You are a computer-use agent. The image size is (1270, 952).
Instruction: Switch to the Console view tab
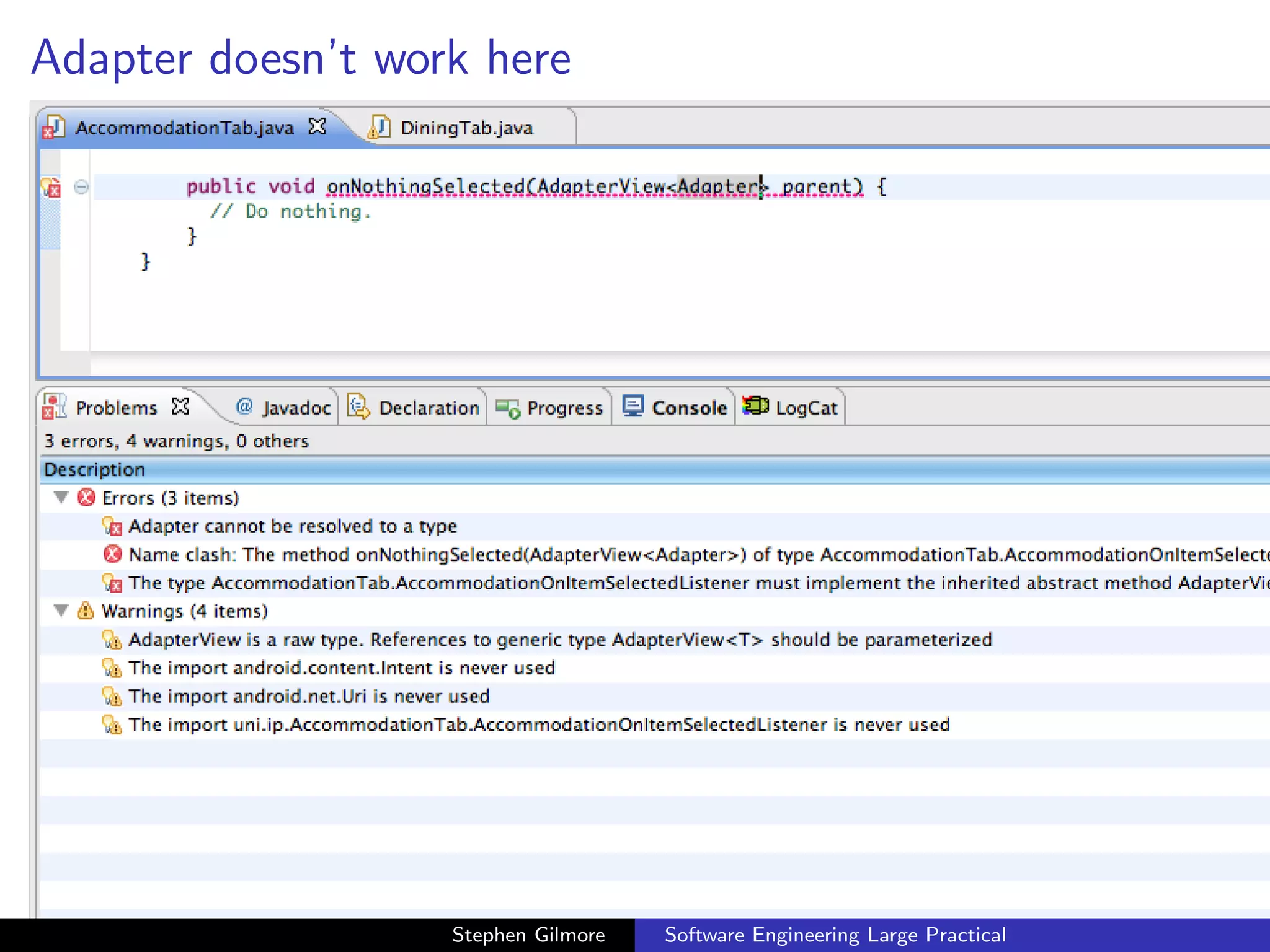tap(675, 408)
